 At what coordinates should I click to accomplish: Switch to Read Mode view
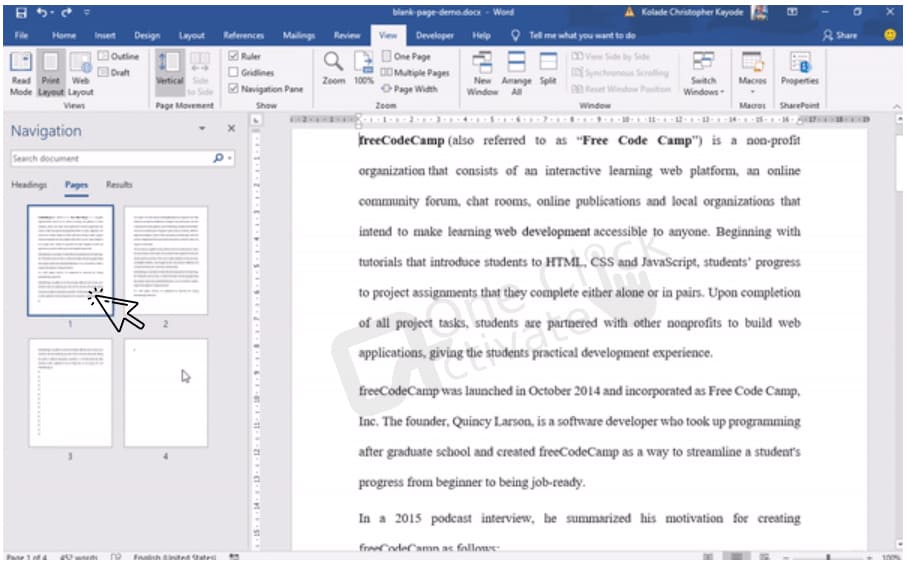click(21, 73)
